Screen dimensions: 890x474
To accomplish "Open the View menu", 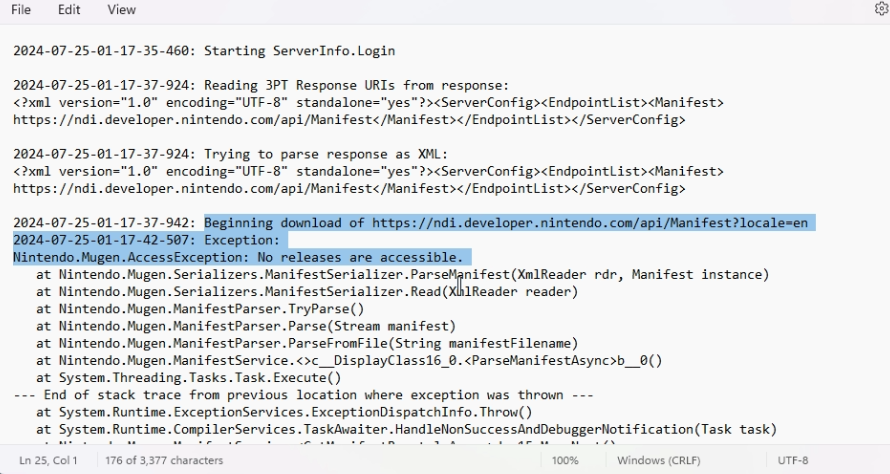I will point(121,10).
